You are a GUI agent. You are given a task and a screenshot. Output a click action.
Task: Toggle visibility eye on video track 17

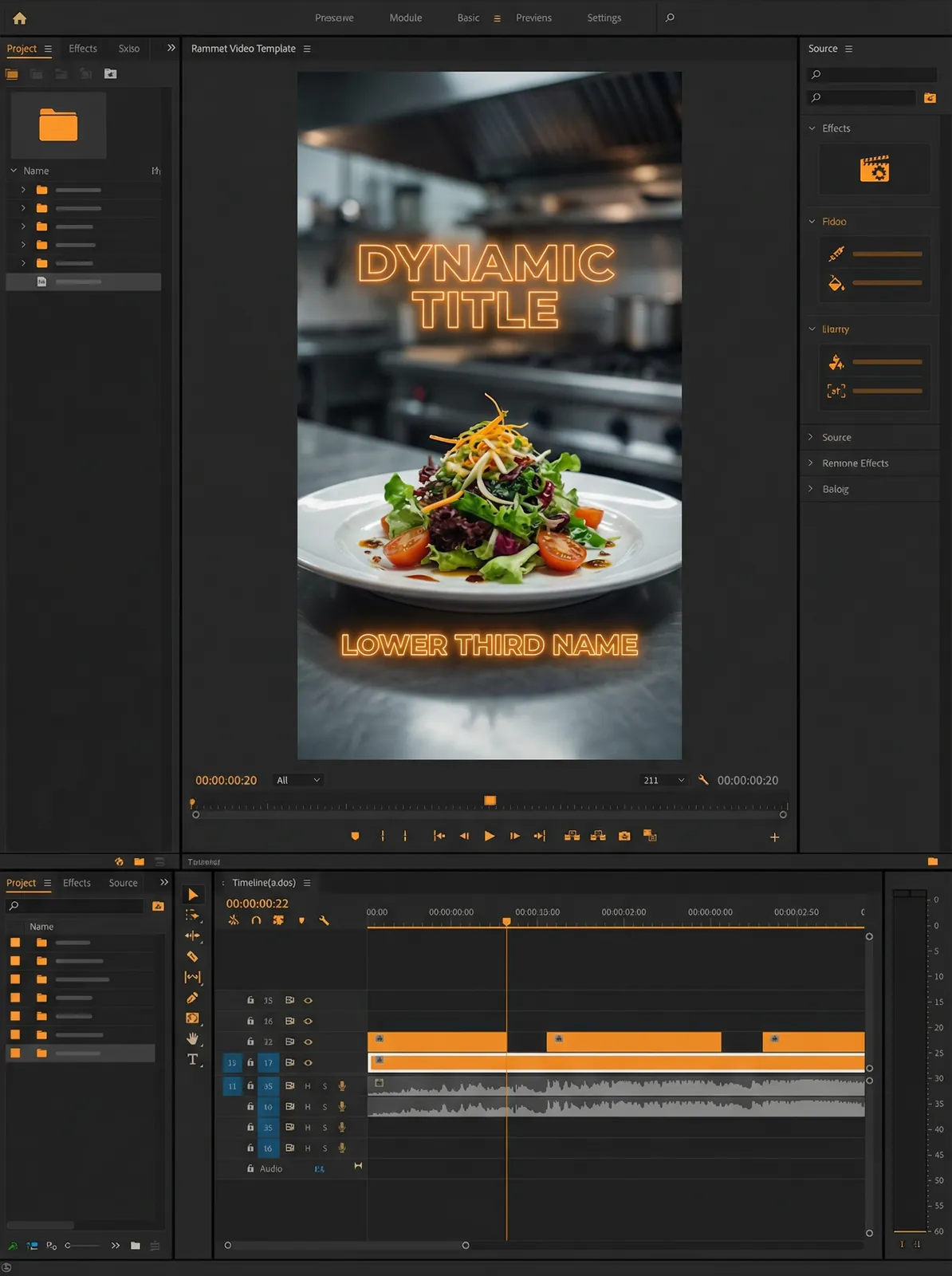[308, 1062]
